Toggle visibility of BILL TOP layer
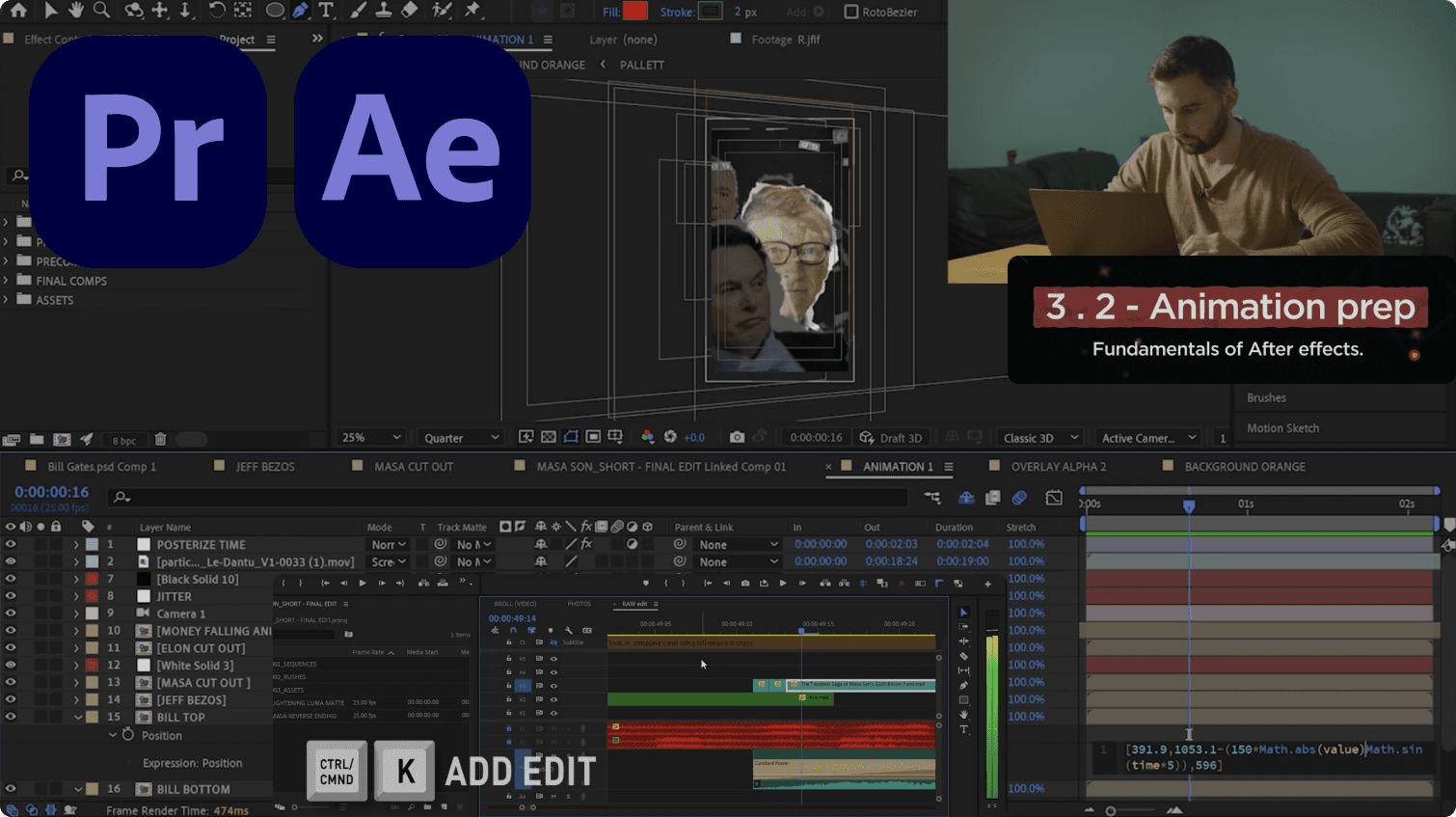The height and width of the screenshot is (817, 1456). [x=11, y=717]
